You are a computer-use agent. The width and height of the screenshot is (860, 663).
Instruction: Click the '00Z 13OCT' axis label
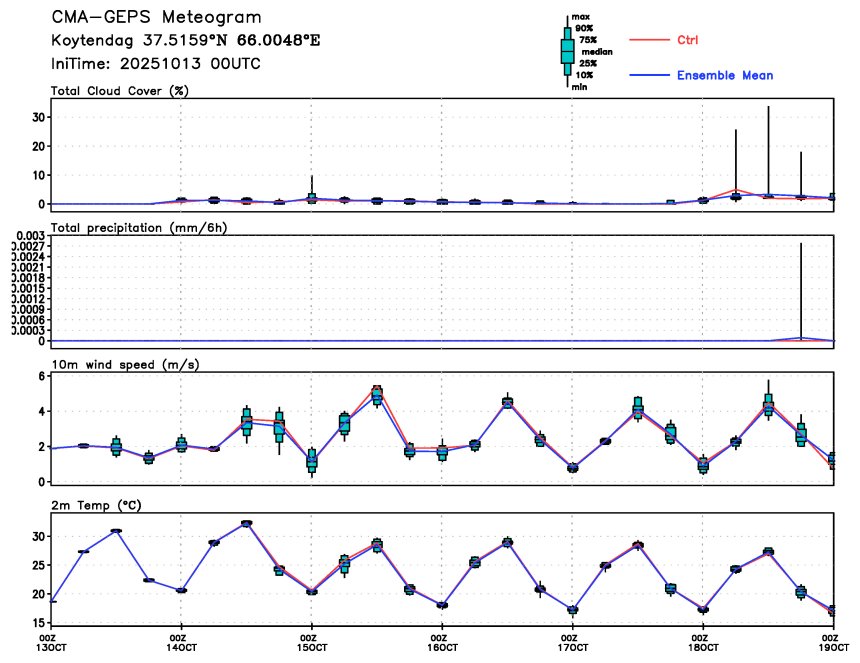53,643
